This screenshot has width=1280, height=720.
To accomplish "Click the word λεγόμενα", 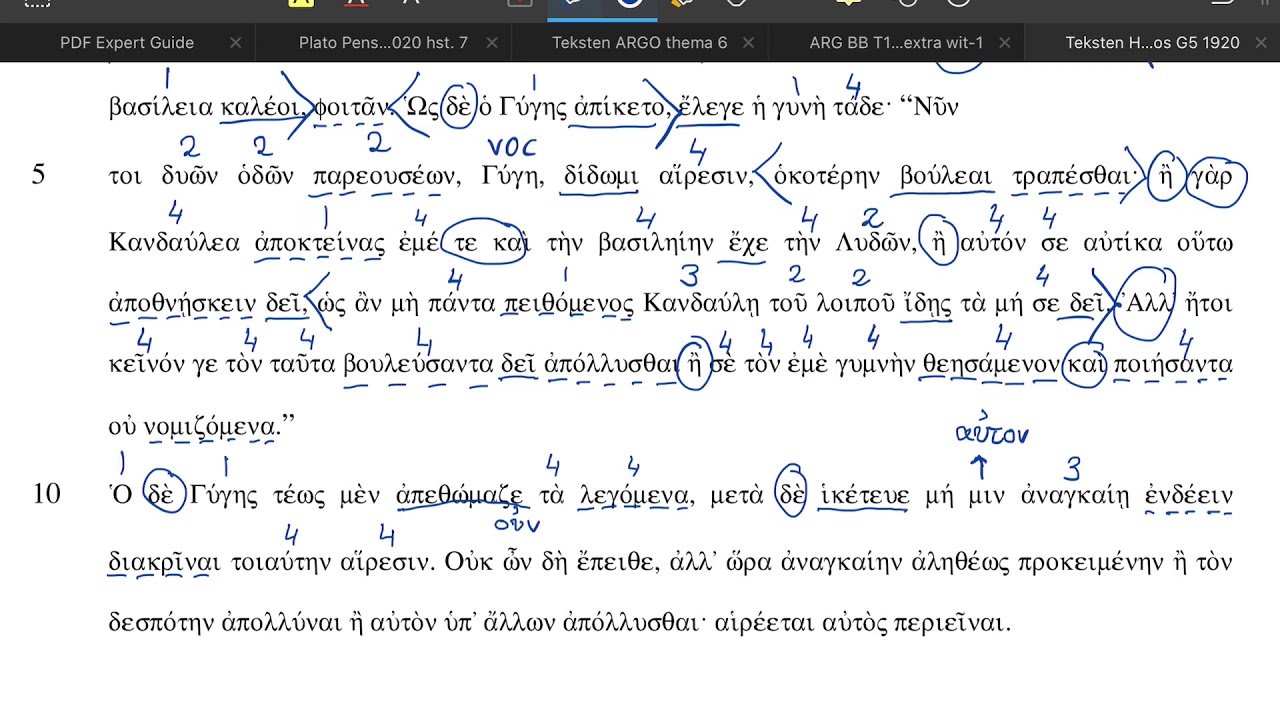I will click(x=635, y=495).
